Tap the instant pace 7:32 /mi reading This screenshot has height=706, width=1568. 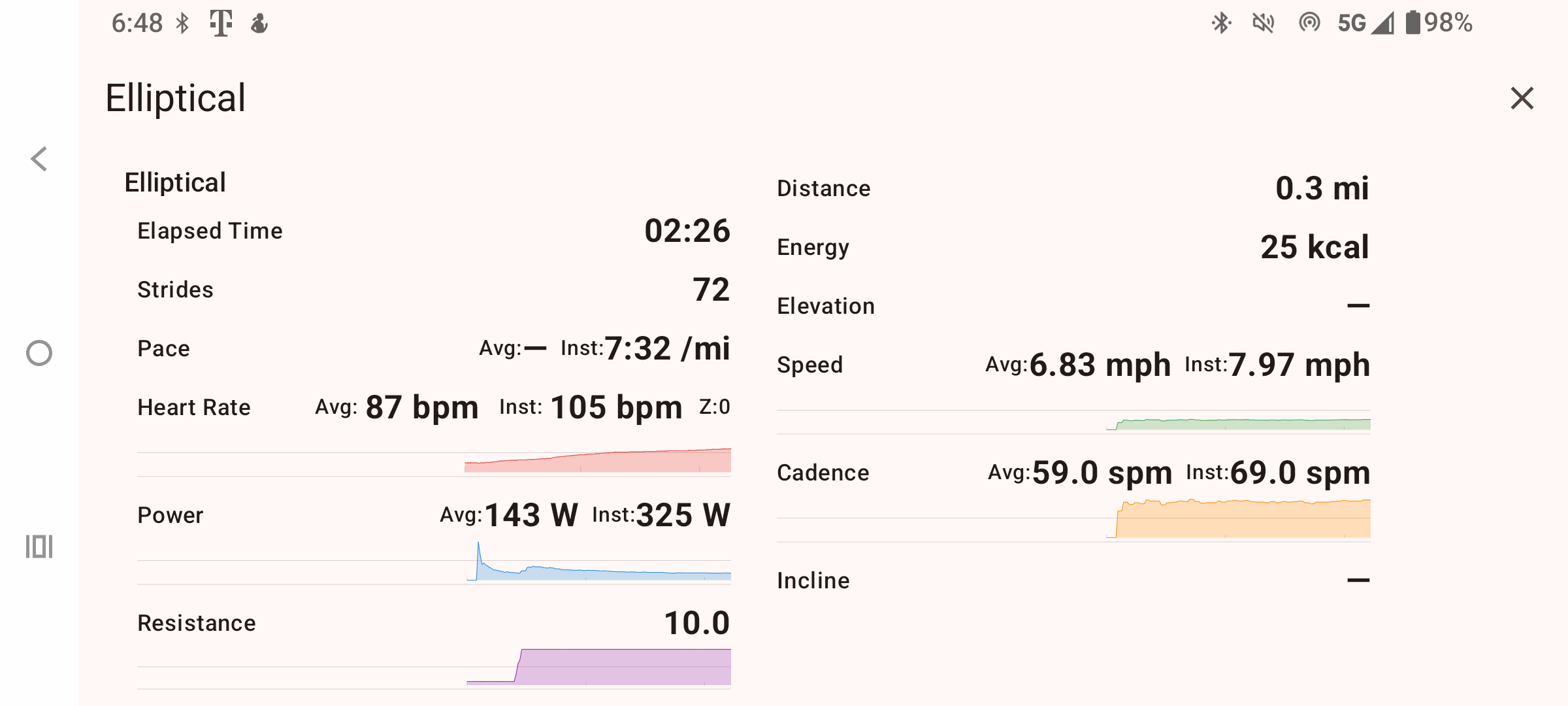[667, 348]
